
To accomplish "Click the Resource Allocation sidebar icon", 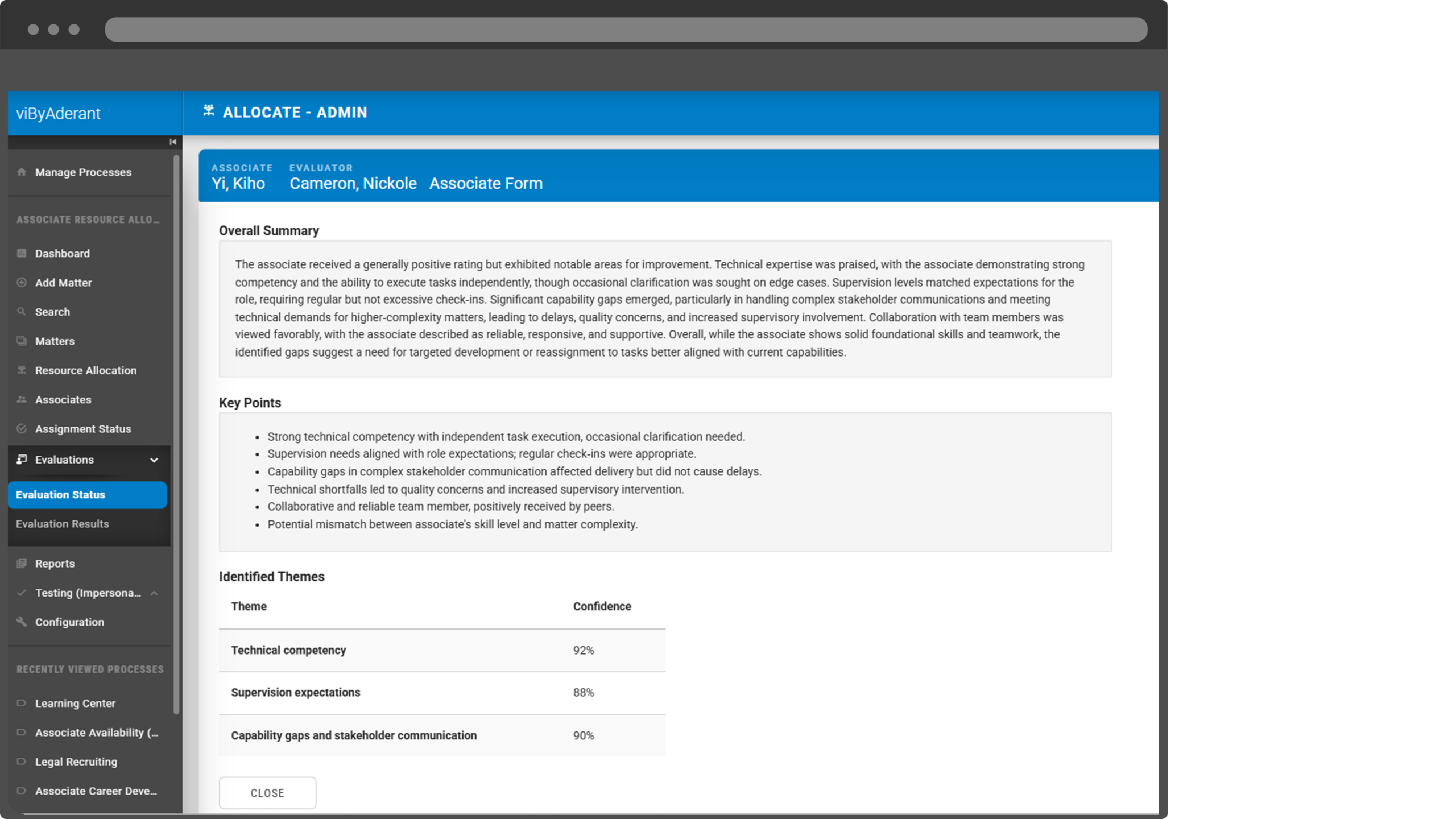I will 22,370.
